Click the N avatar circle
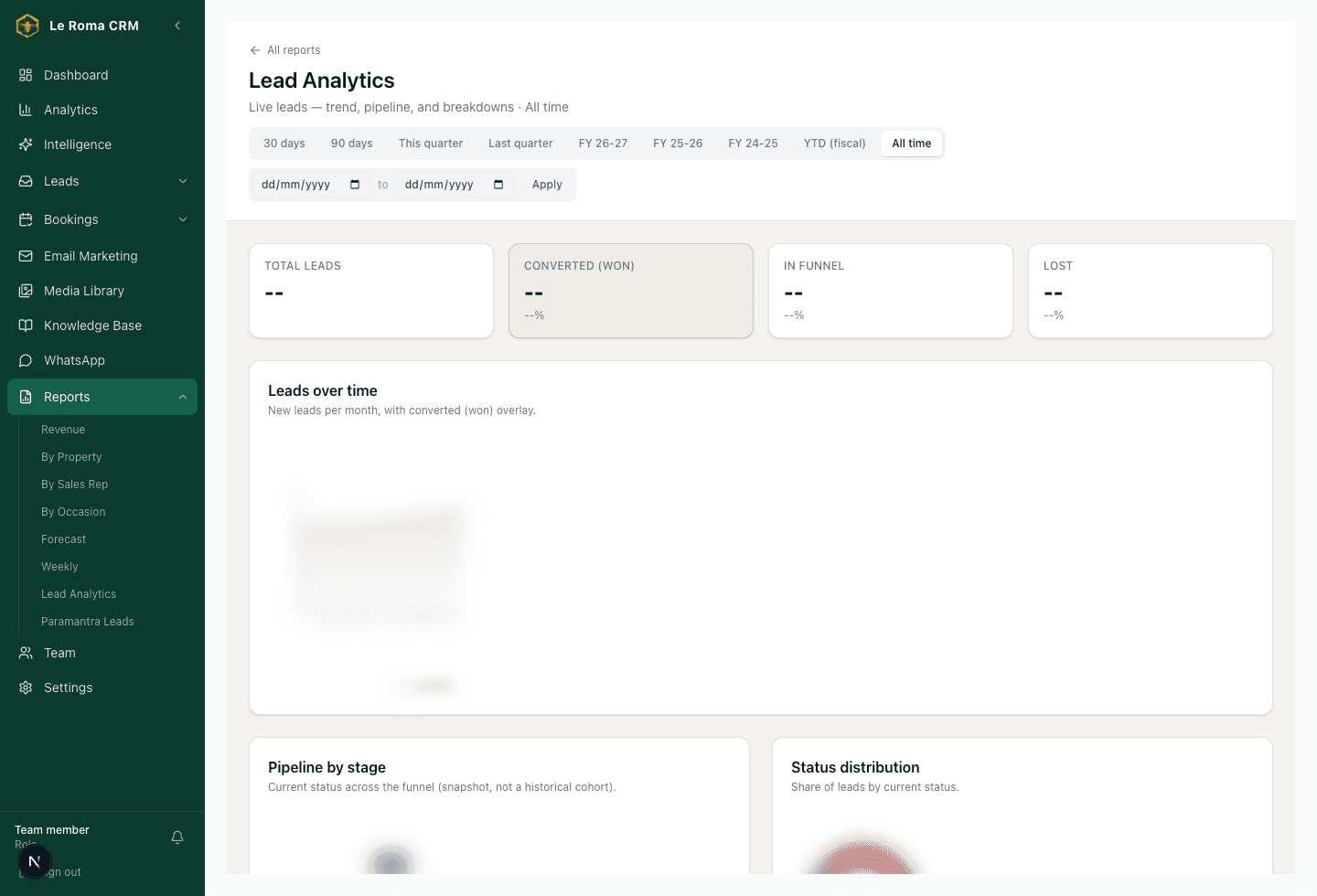Screen dimensions: 1317x896 tap(35, 861)
